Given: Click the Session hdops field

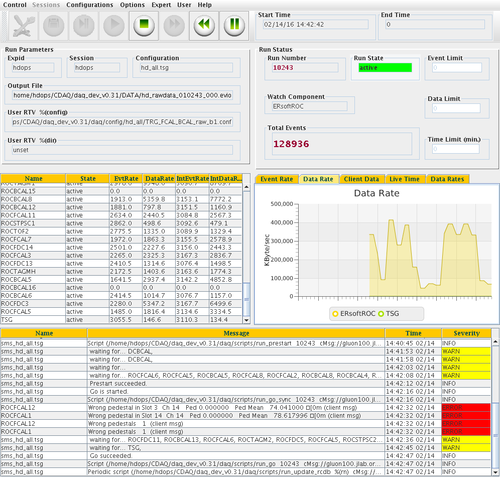Looking at the screenshot, I should [97, 68].
